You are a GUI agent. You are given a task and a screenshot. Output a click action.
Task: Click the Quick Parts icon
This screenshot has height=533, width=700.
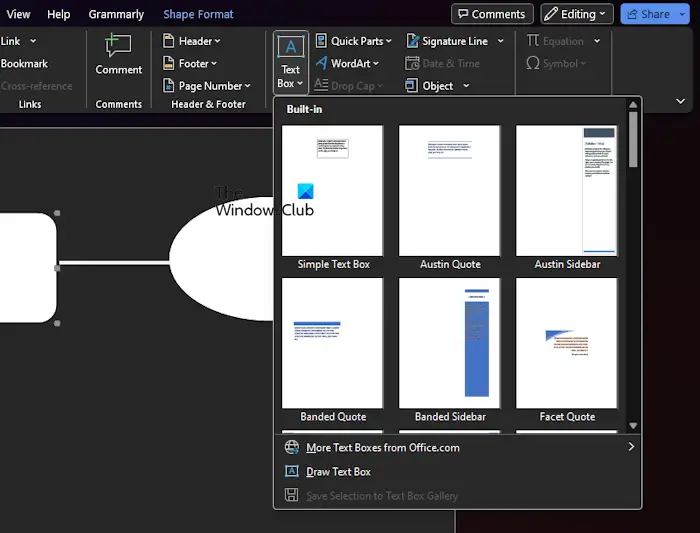(x=321, y=41)
